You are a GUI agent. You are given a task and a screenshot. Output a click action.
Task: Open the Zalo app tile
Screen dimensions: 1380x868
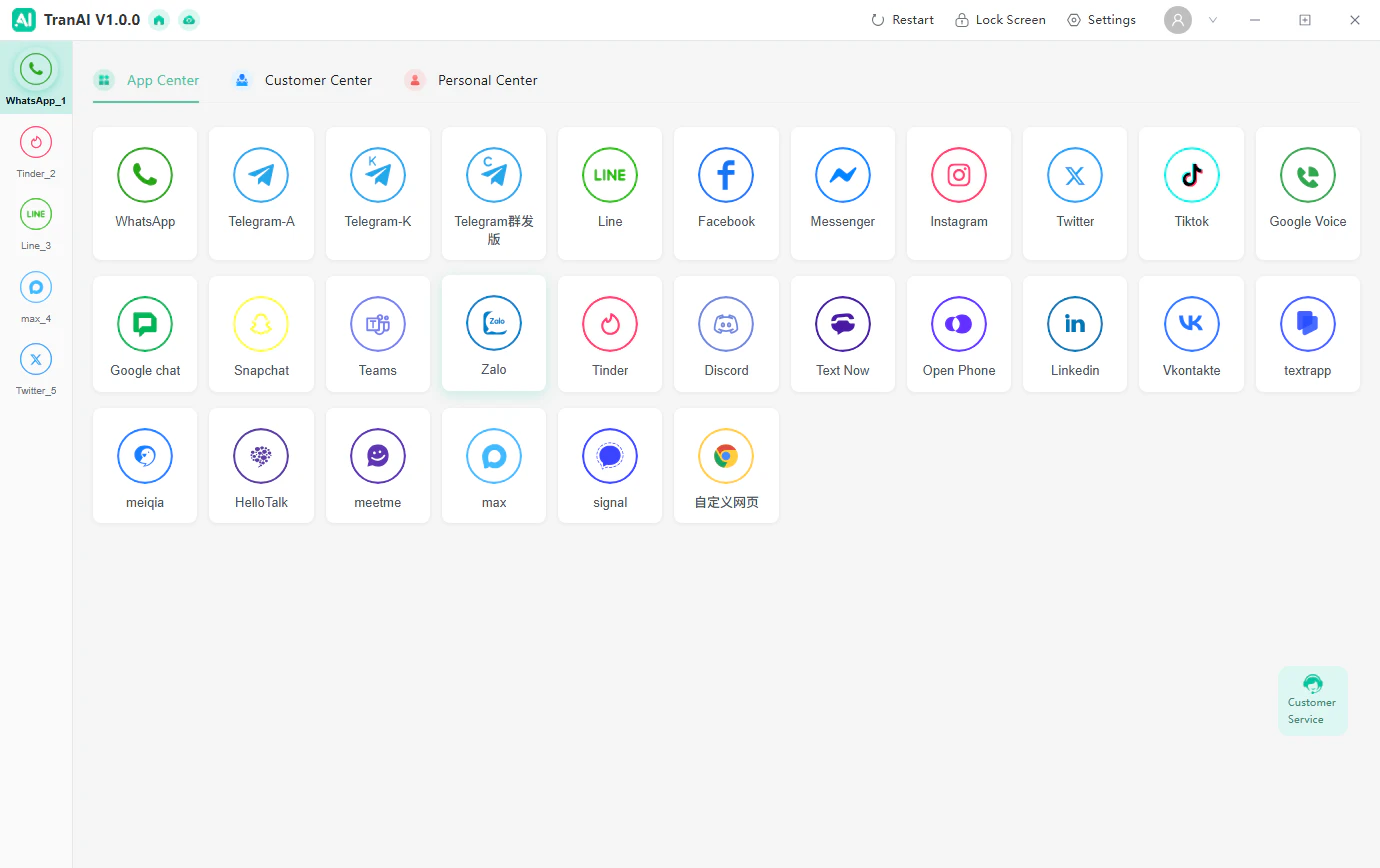(x=494, y=333)
